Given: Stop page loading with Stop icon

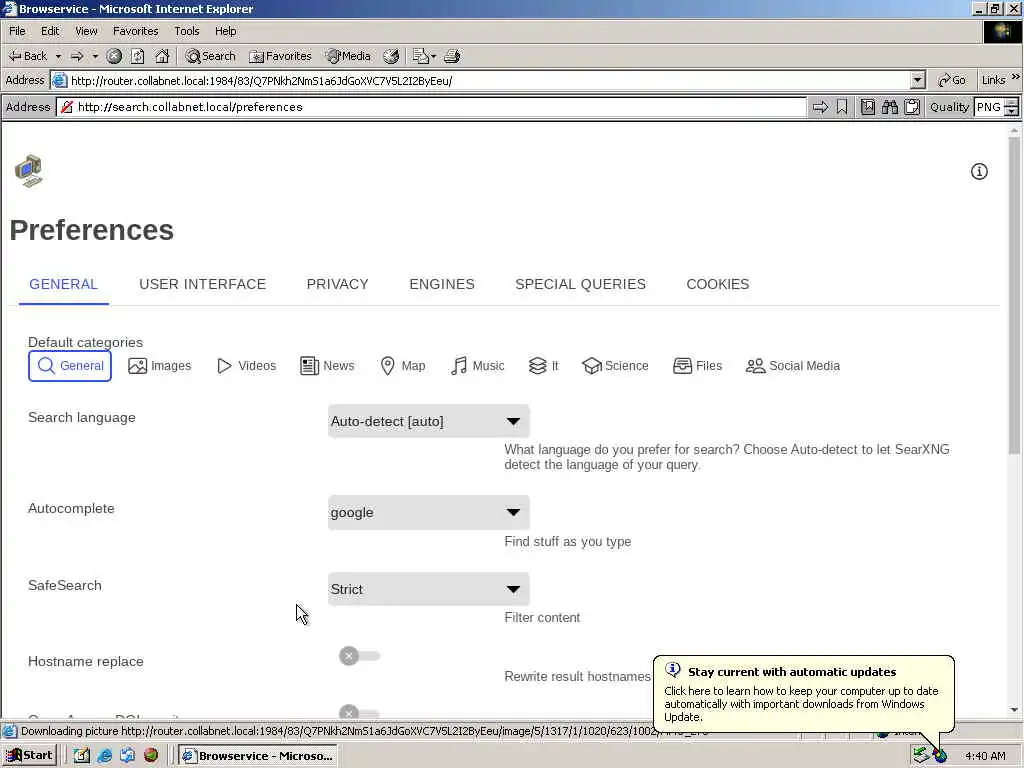Looking at the screenshot, I should [114, 56].
